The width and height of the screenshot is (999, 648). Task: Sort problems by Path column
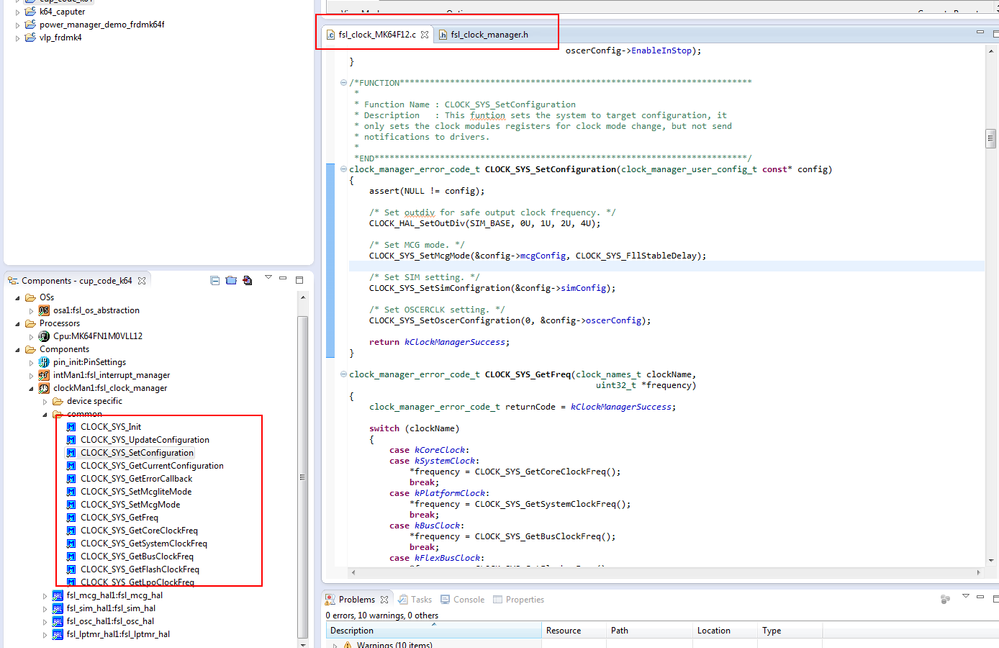[649, 631]
